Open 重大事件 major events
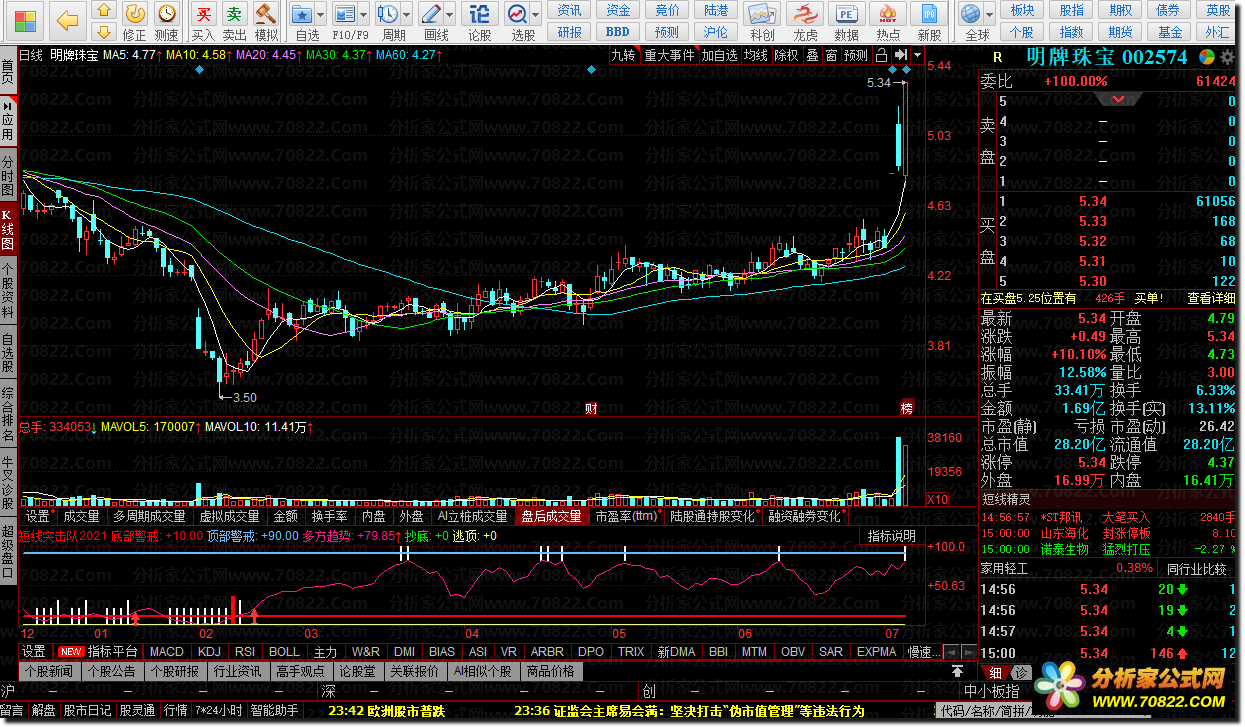The width and height of the screenshot is (1245, 727). coord(668,55)
